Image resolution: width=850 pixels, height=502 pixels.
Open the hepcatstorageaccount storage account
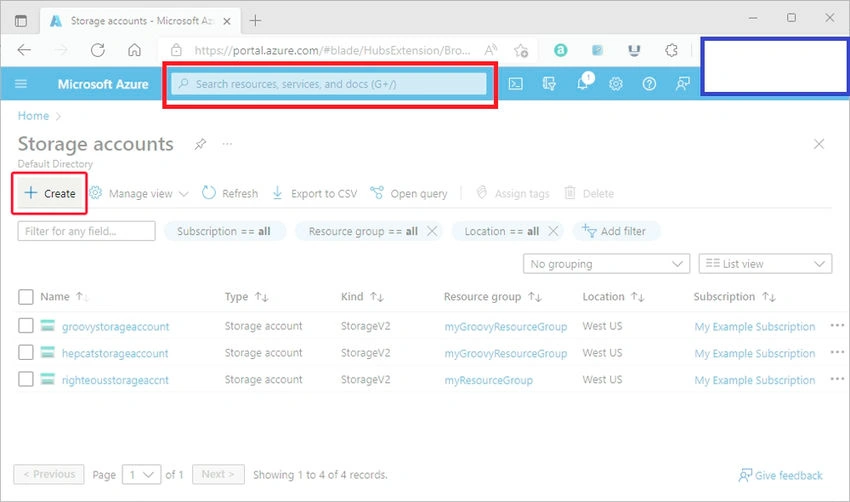(115, 353)
